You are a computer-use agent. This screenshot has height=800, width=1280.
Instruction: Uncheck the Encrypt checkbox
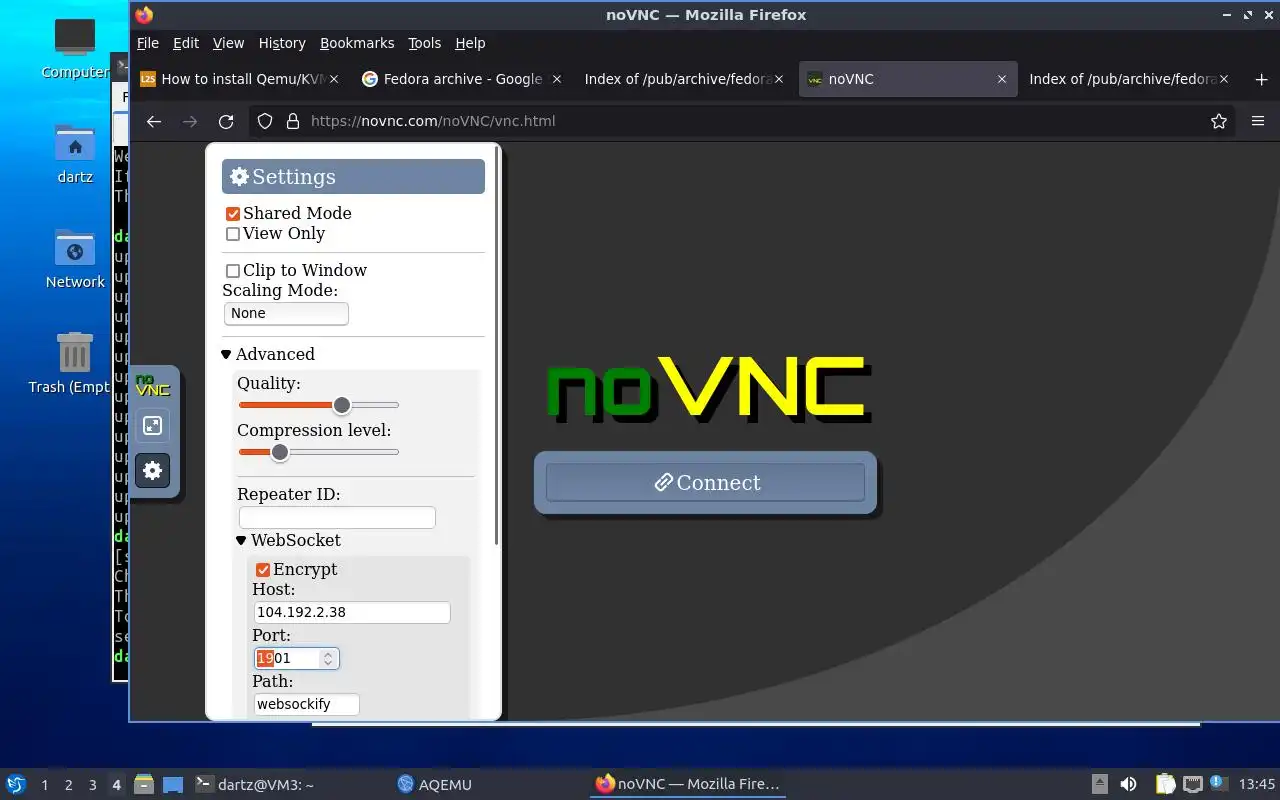tap(263, 570)
